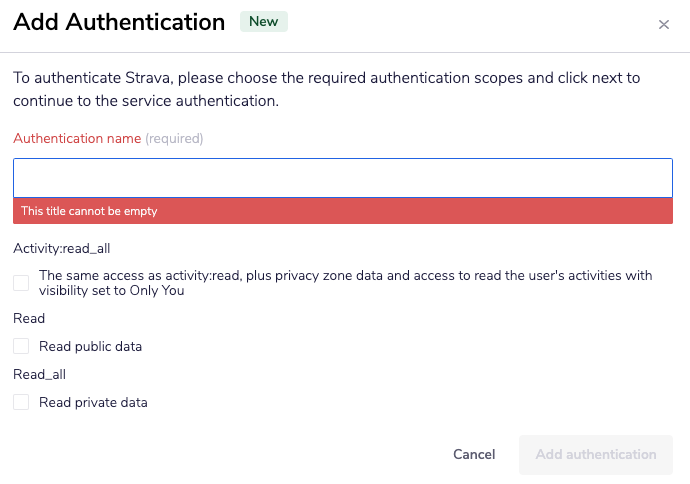Click the Authentication name input field
690x484 pixels.
(x=343, y=178)
